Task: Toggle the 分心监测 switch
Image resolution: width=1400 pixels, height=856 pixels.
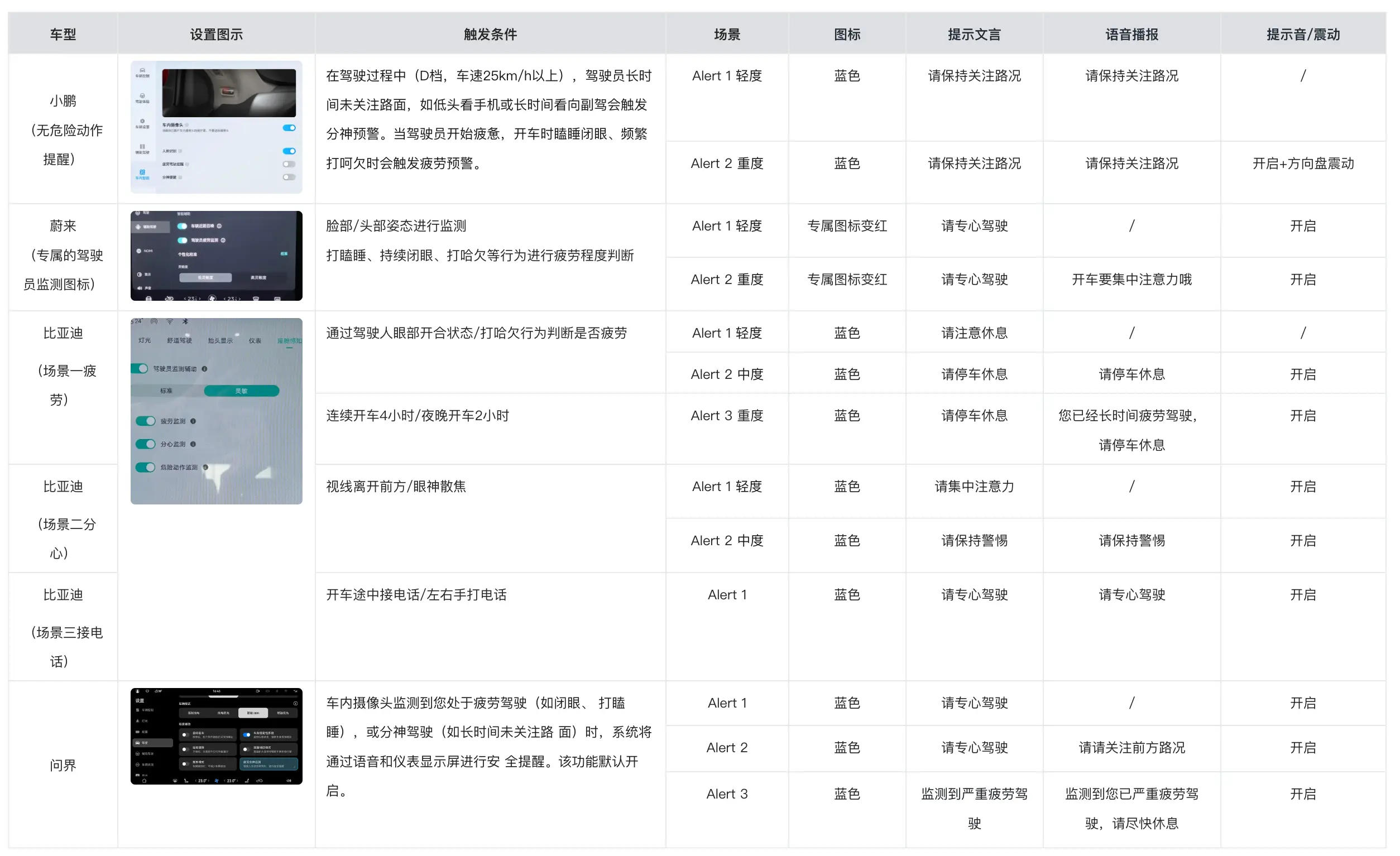Action: pyautogui.click(x=146, y=444)
